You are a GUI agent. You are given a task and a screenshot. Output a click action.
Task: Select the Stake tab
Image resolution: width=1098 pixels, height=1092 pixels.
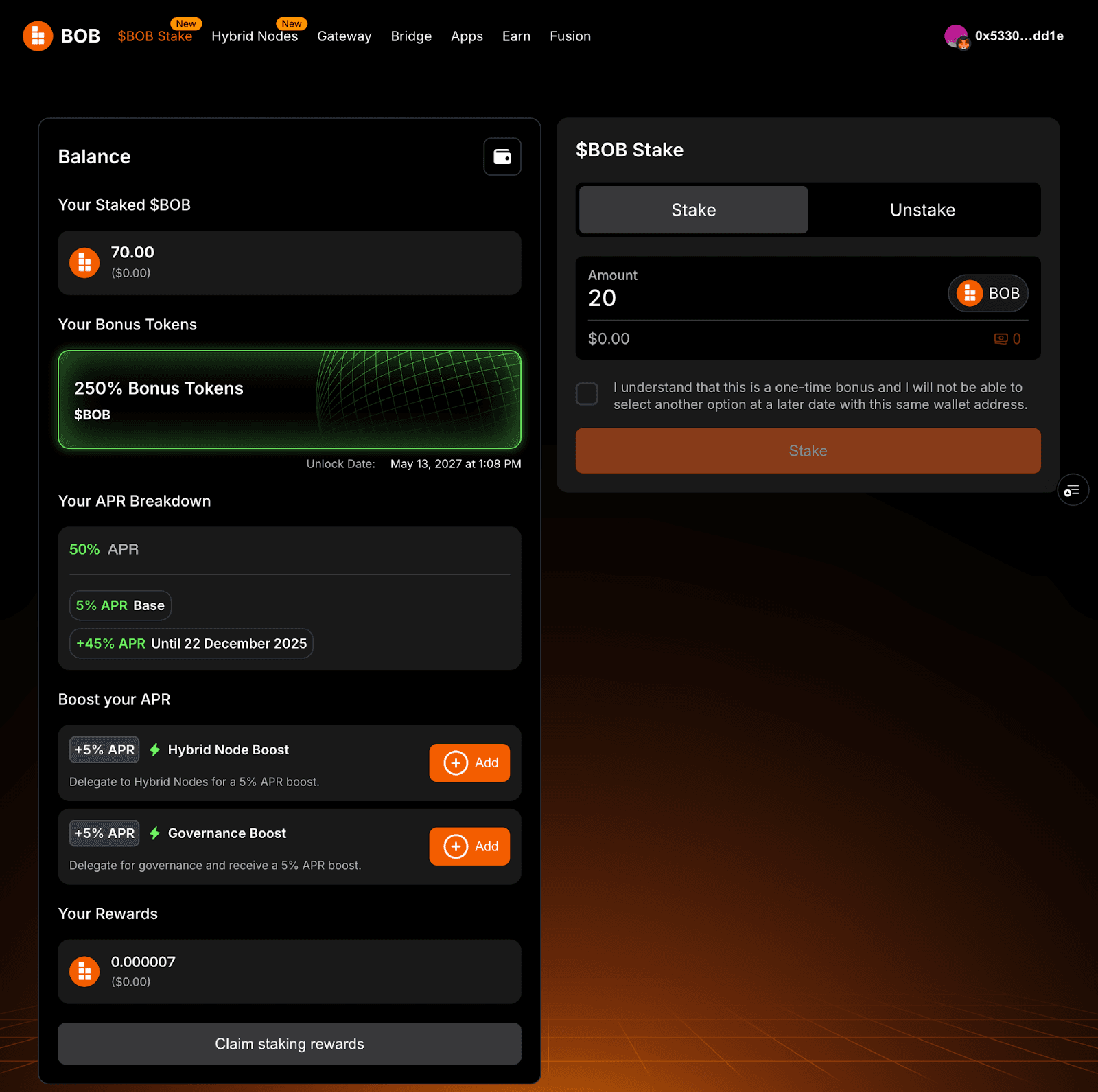[x=693, y=210]
